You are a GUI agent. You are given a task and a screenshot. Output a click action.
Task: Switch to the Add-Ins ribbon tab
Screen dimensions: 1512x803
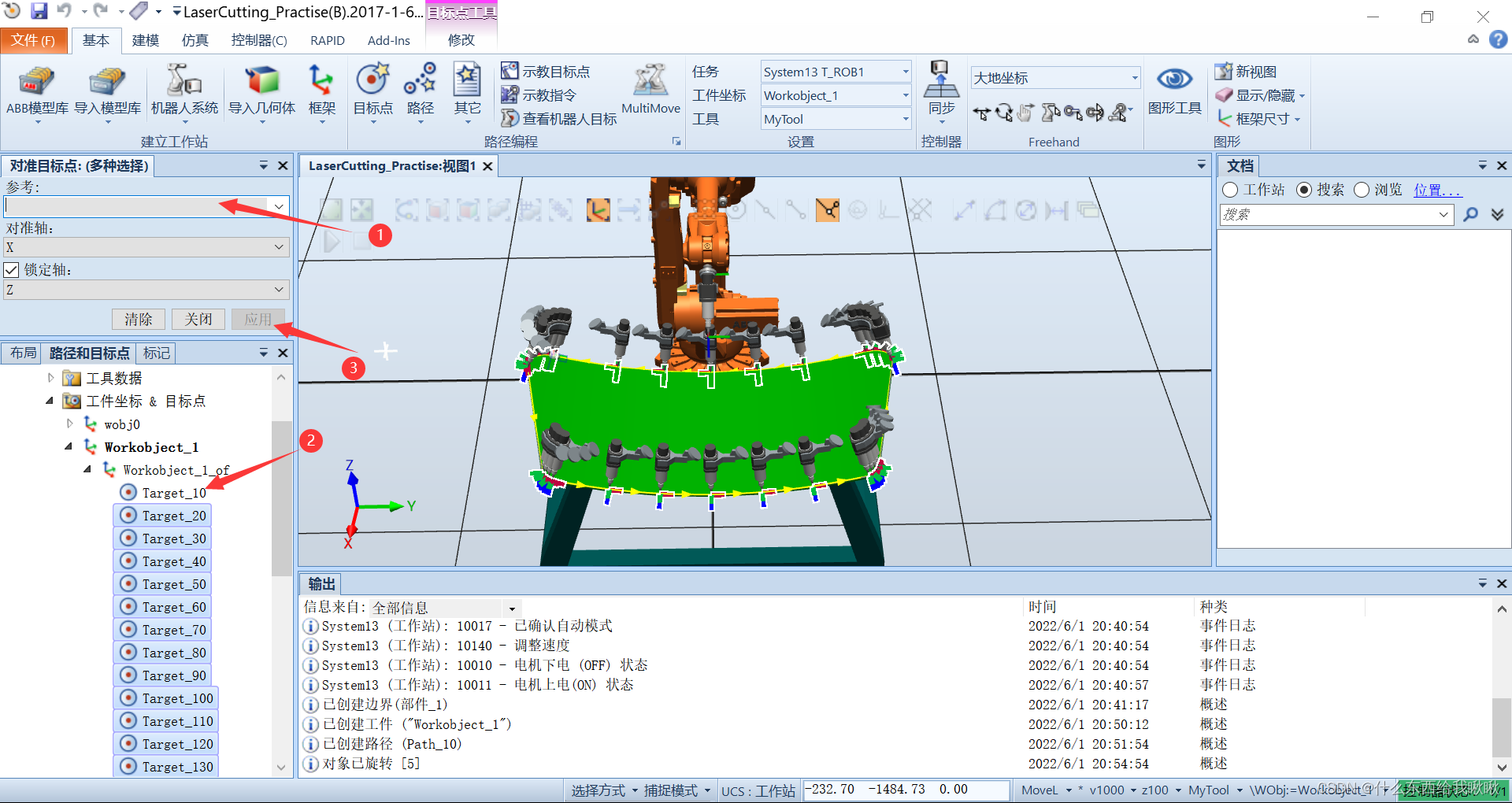click(388, 40)
